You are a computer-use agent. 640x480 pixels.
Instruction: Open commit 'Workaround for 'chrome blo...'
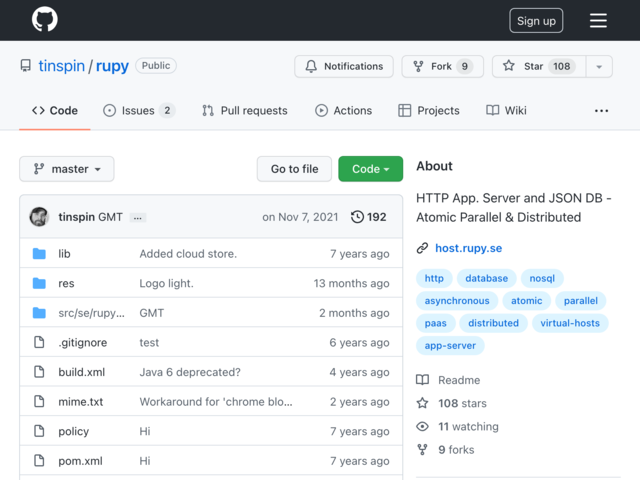point(216,402)
